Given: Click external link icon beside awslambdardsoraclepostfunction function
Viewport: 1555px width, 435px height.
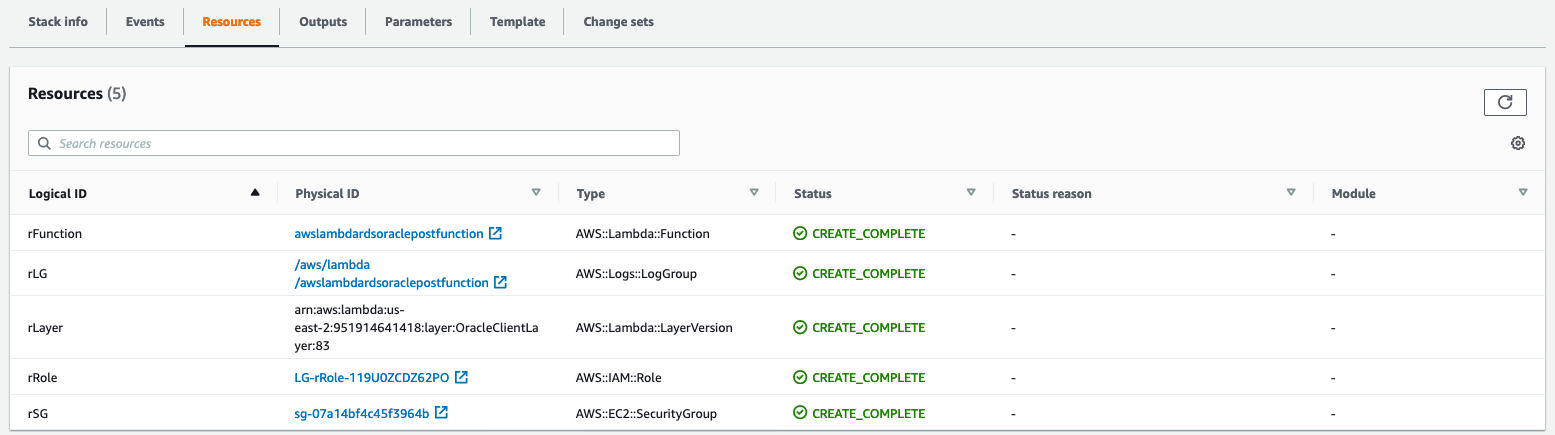Looking at the screenshot, I should click(495, 234).
